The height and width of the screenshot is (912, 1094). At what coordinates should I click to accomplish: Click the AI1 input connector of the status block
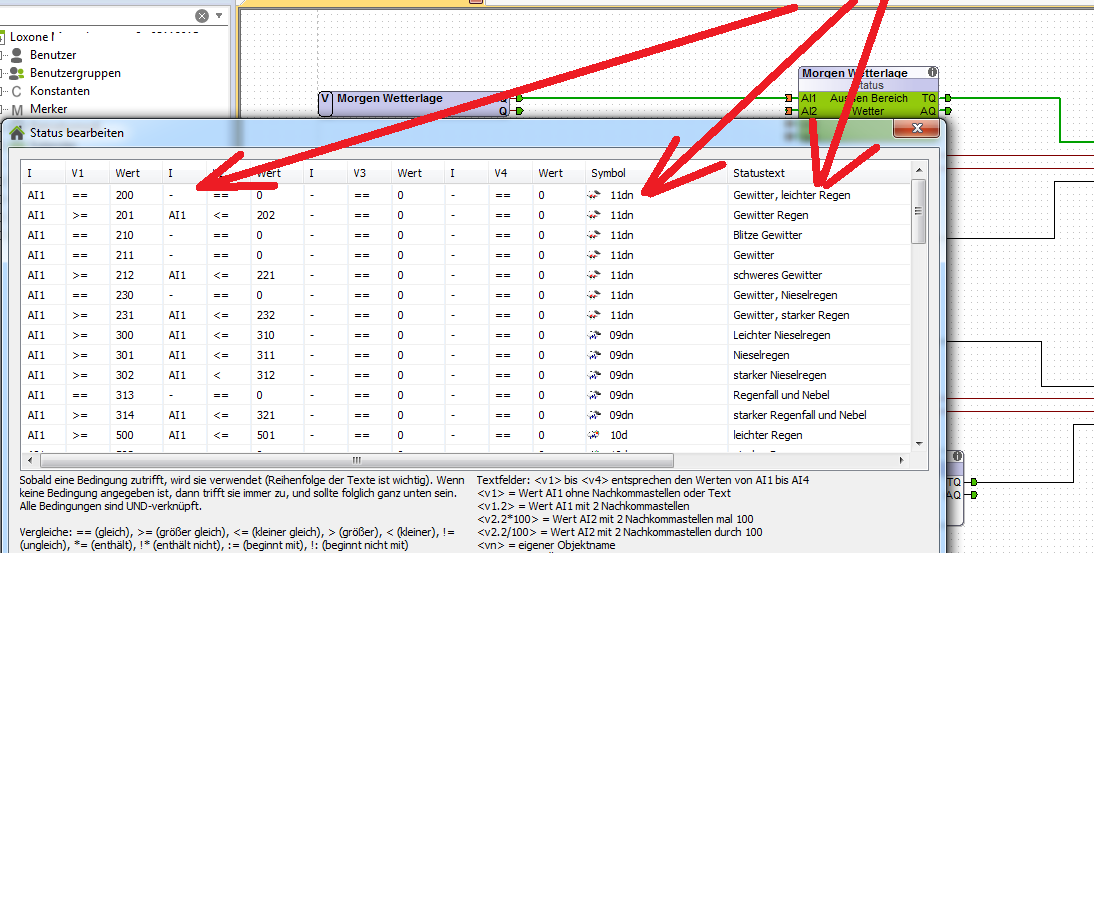pyautogui.click(x=788, y=98)
